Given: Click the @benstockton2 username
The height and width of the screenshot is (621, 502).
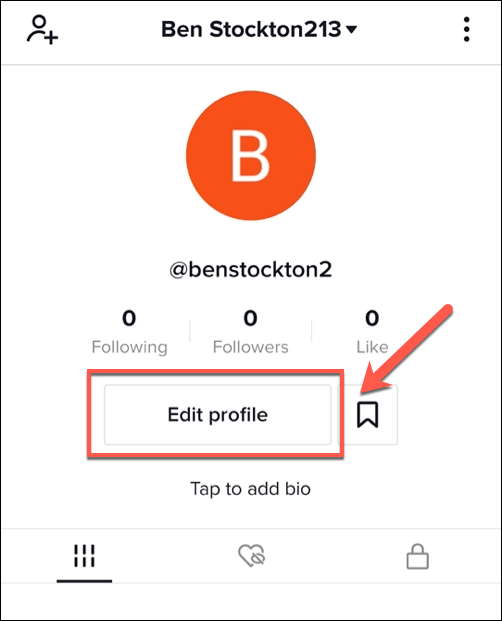Looking at the screenshot, I should pos(251,270).
